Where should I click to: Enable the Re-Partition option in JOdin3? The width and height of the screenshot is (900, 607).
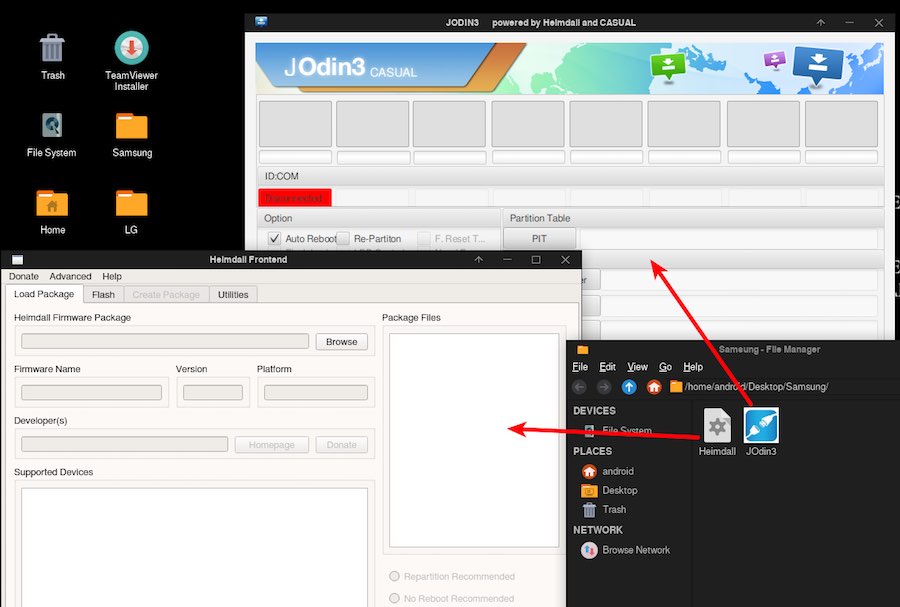(344, 238)
